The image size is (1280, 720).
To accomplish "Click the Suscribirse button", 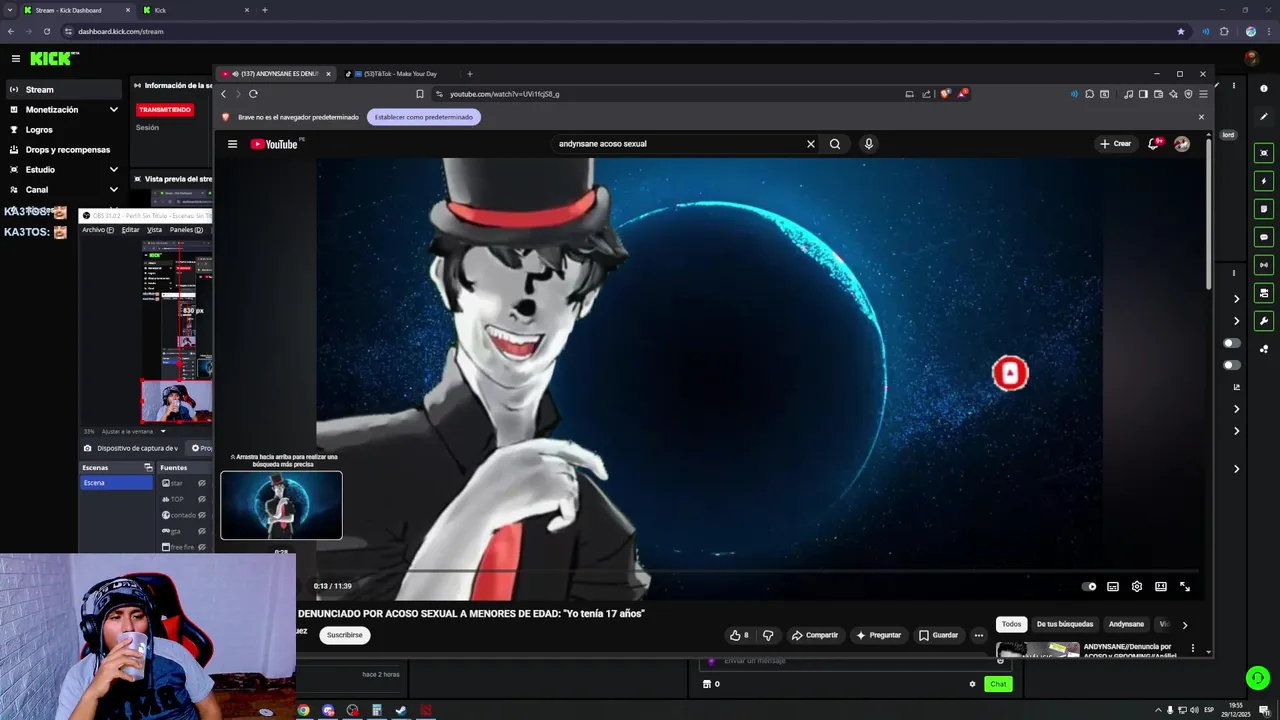I will (x=345, y=635).
